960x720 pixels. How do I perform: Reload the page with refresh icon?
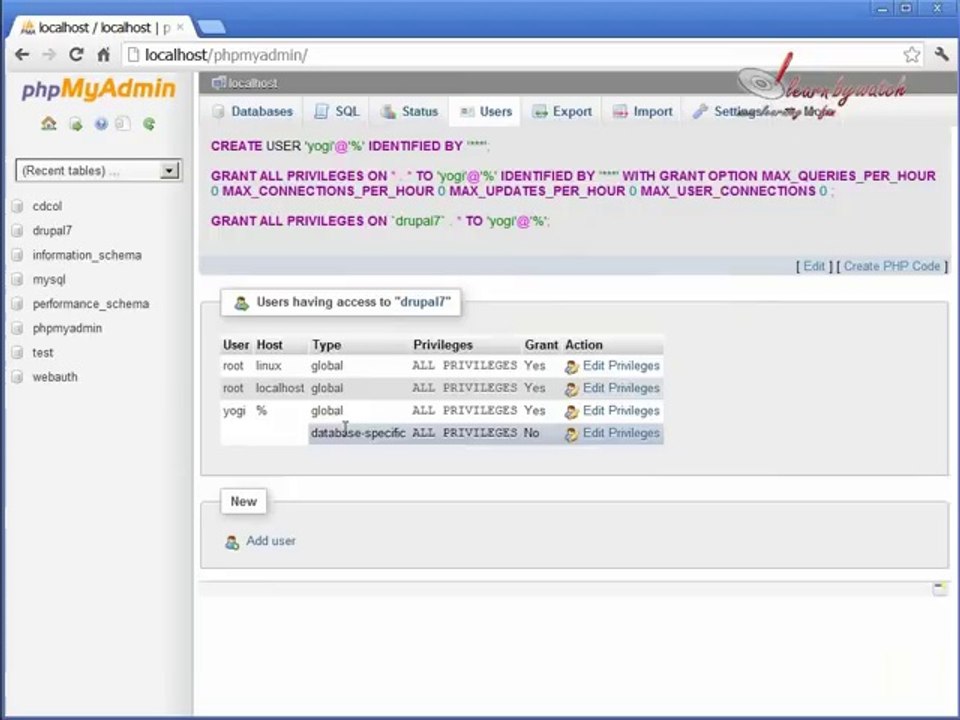click(x=76, y=54)
